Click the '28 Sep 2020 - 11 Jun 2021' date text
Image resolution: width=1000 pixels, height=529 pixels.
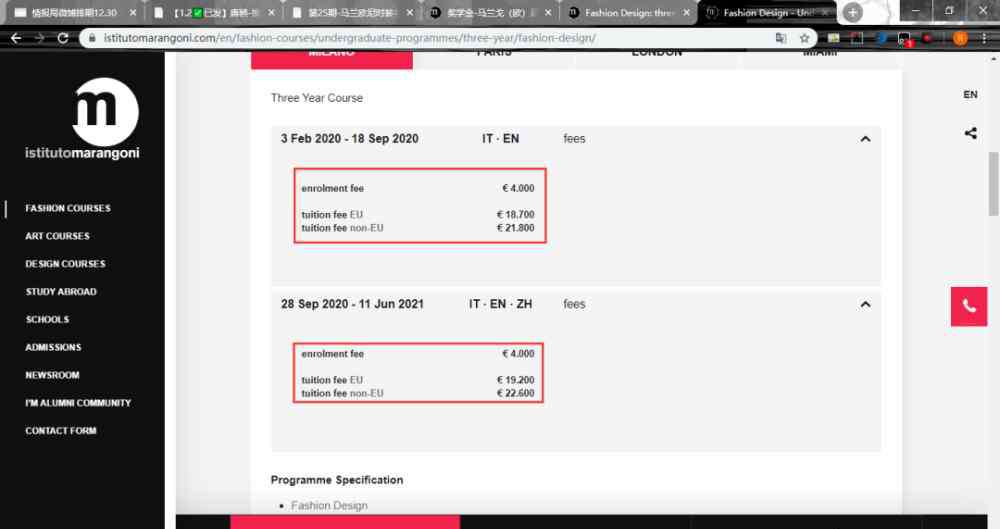[x=352, y=304]
